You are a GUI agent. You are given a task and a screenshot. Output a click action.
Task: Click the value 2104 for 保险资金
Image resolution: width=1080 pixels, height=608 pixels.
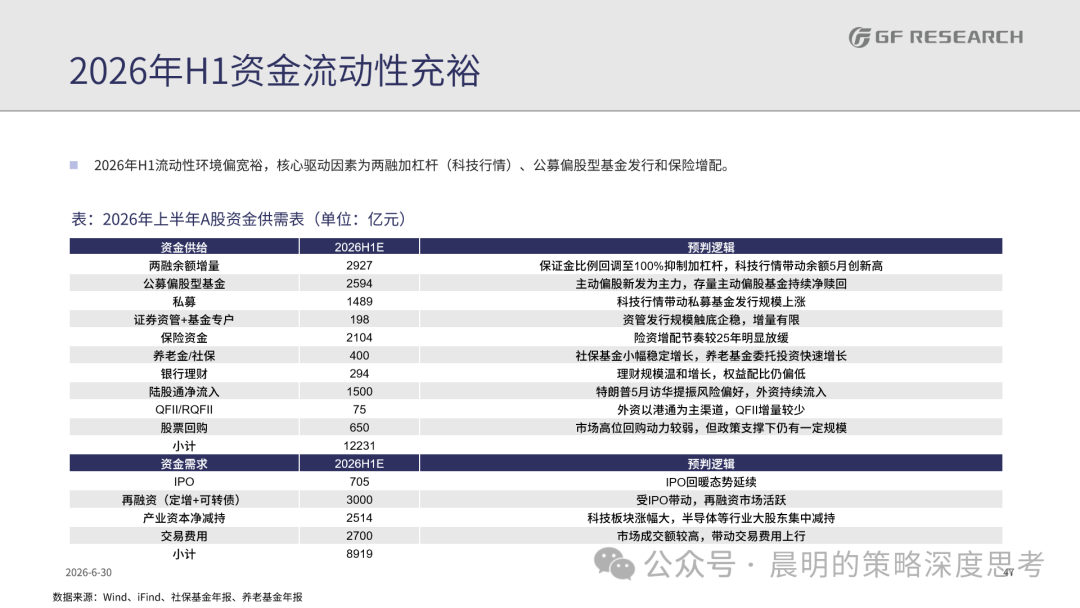click(x=360, y=337)
